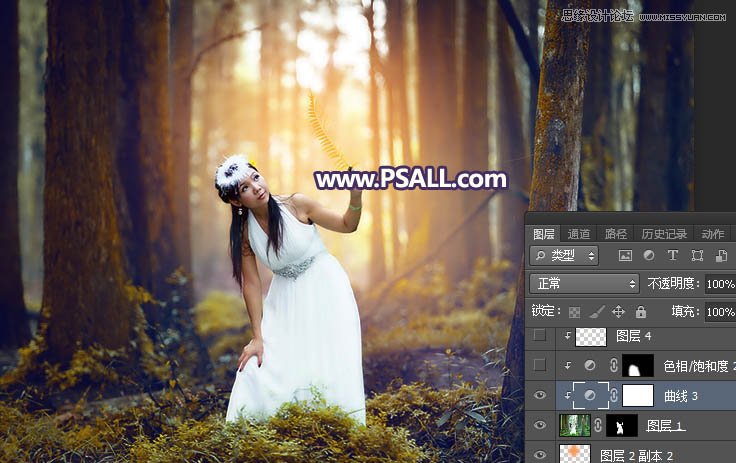This screenshot has width=736, height=463.
Task: Click mask link icon on 色相/饱和度 2 layer
Action: point(613,365)
